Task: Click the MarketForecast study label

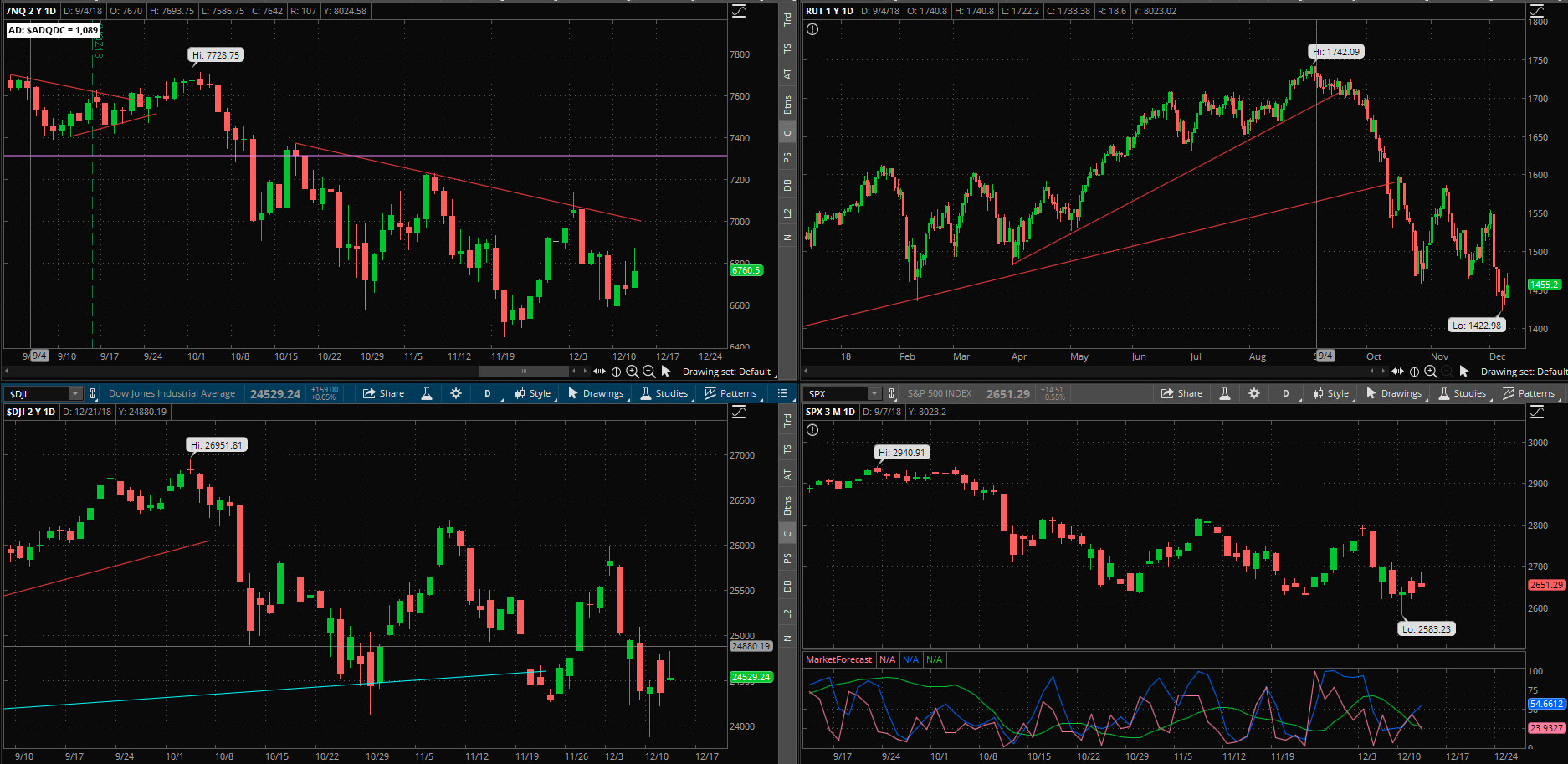Action: click(x=838, y=659)
